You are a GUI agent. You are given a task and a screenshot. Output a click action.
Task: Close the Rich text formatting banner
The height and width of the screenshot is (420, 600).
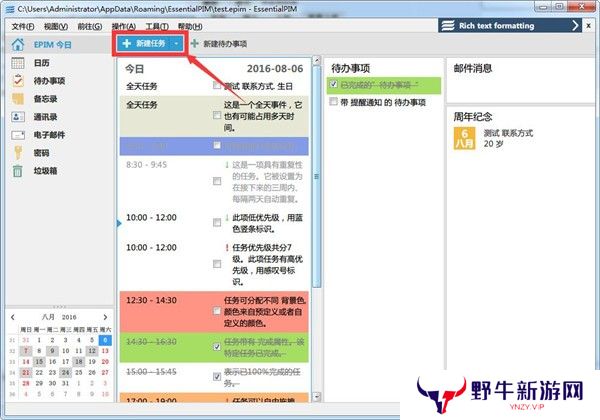click(589, 26)
